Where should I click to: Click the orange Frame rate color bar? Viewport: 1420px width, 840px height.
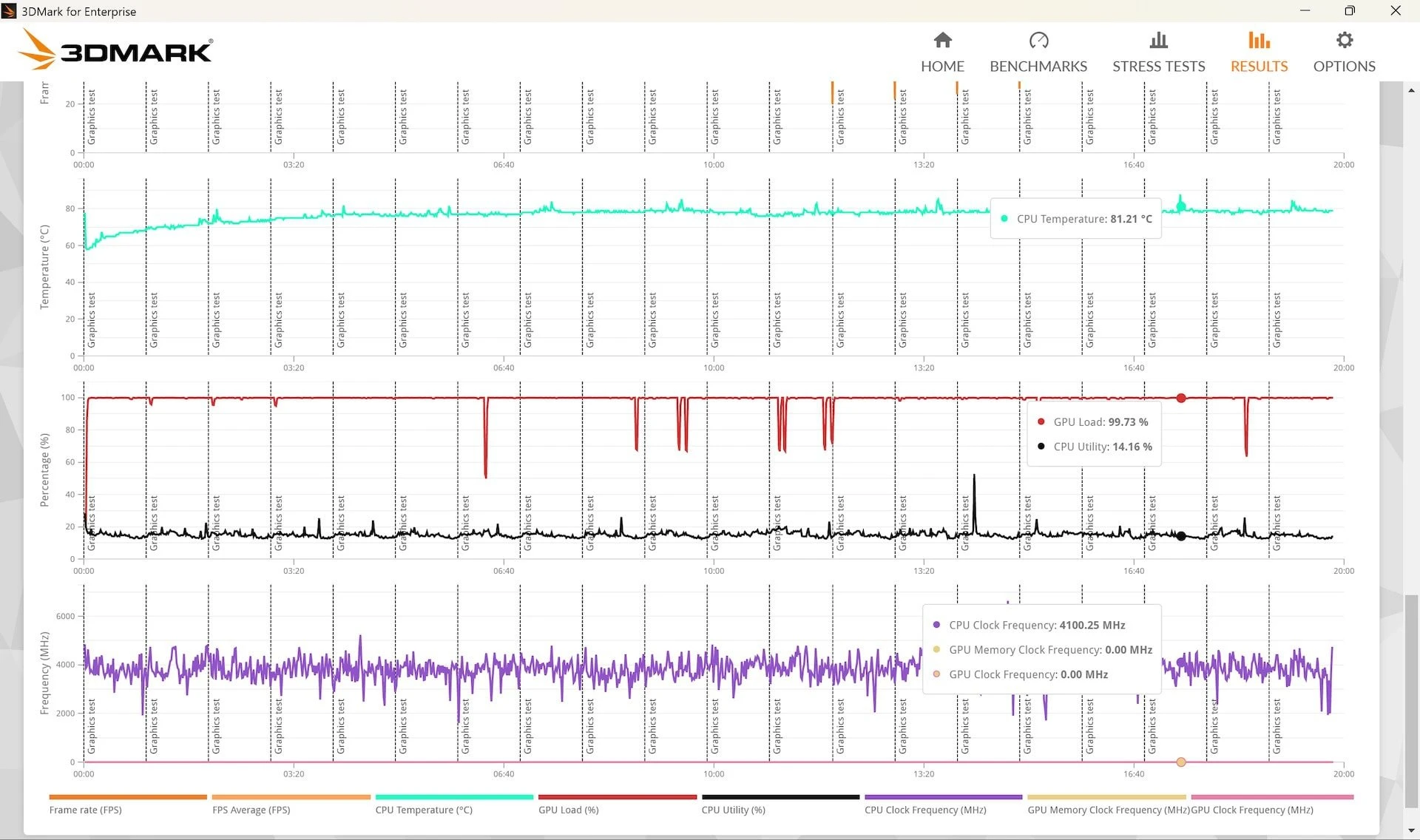pyautogui.click(x=128, y=797)
